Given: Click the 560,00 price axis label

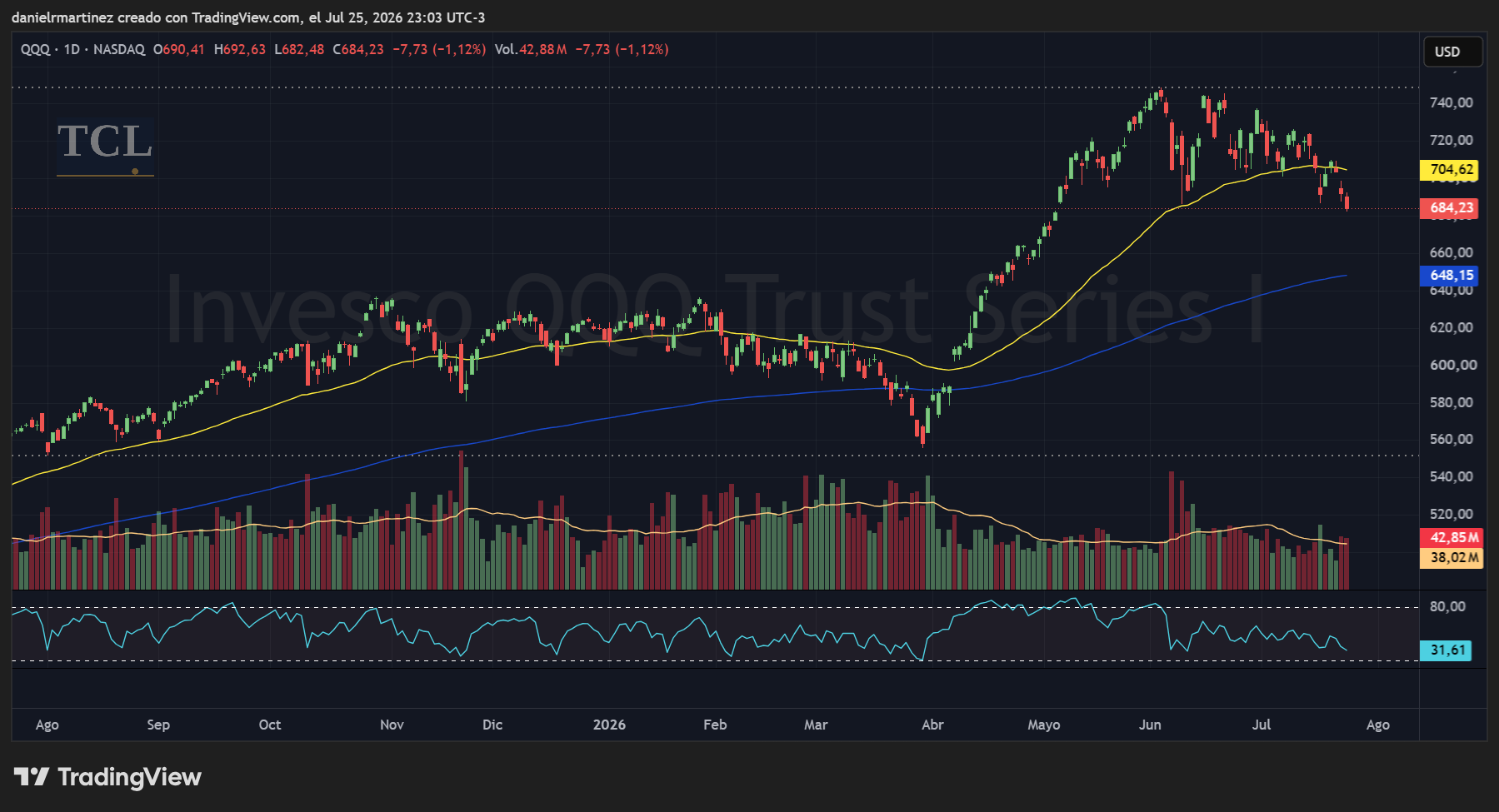Looking at the screenshot, I should click(x=1452, y=439).
